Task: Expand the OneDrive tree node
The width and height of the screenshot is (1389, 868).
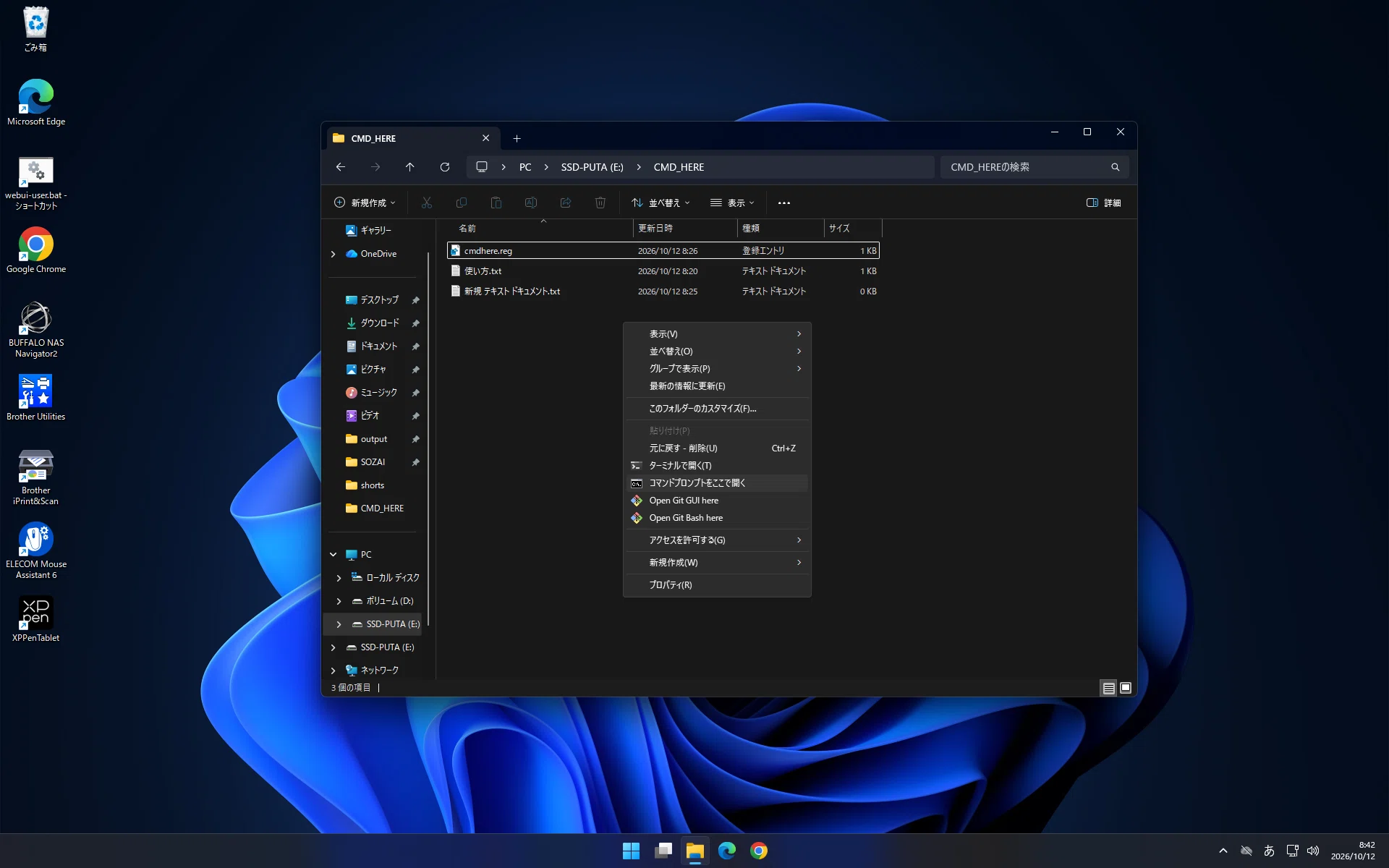Action: pyautogui.click(x=334, y=254)
